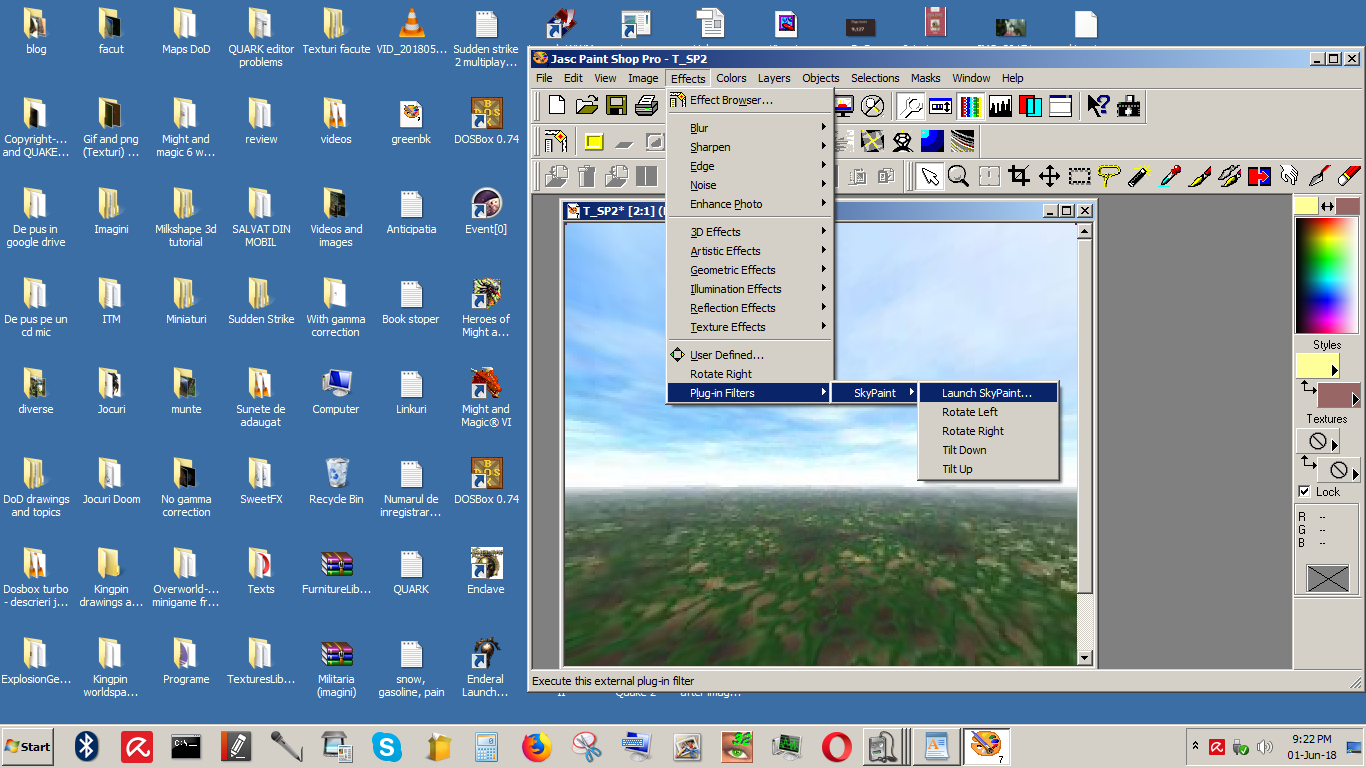Viewport: 1366px width, 768px height.
Task: Choose User Defined from Effects menu
Action: [x=750, y=355]
